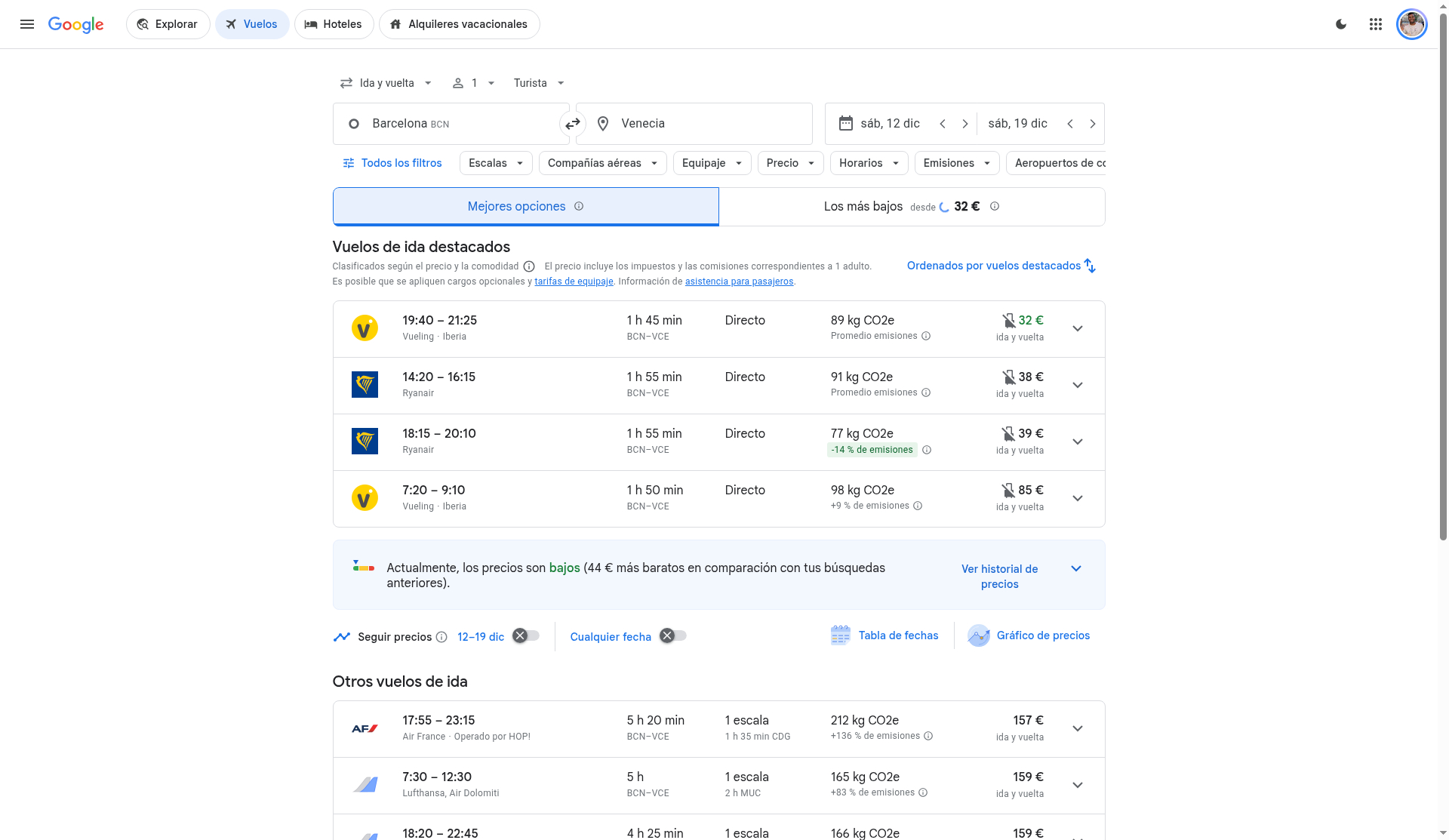
Task: Click the Air France logo
Action: click(365, 728)
